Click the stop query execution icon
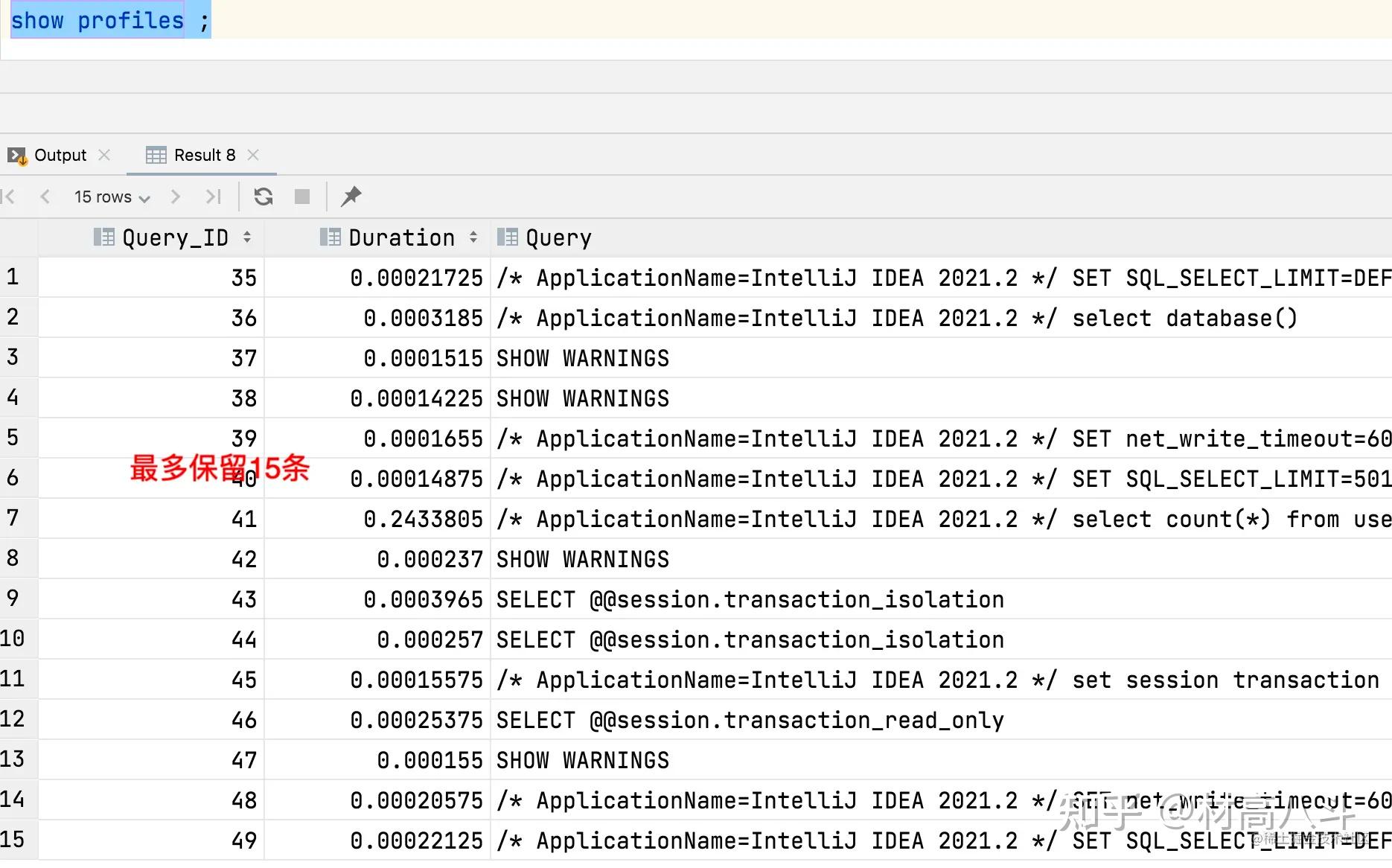Screen dimensions: 1392x868 point(301,197)
